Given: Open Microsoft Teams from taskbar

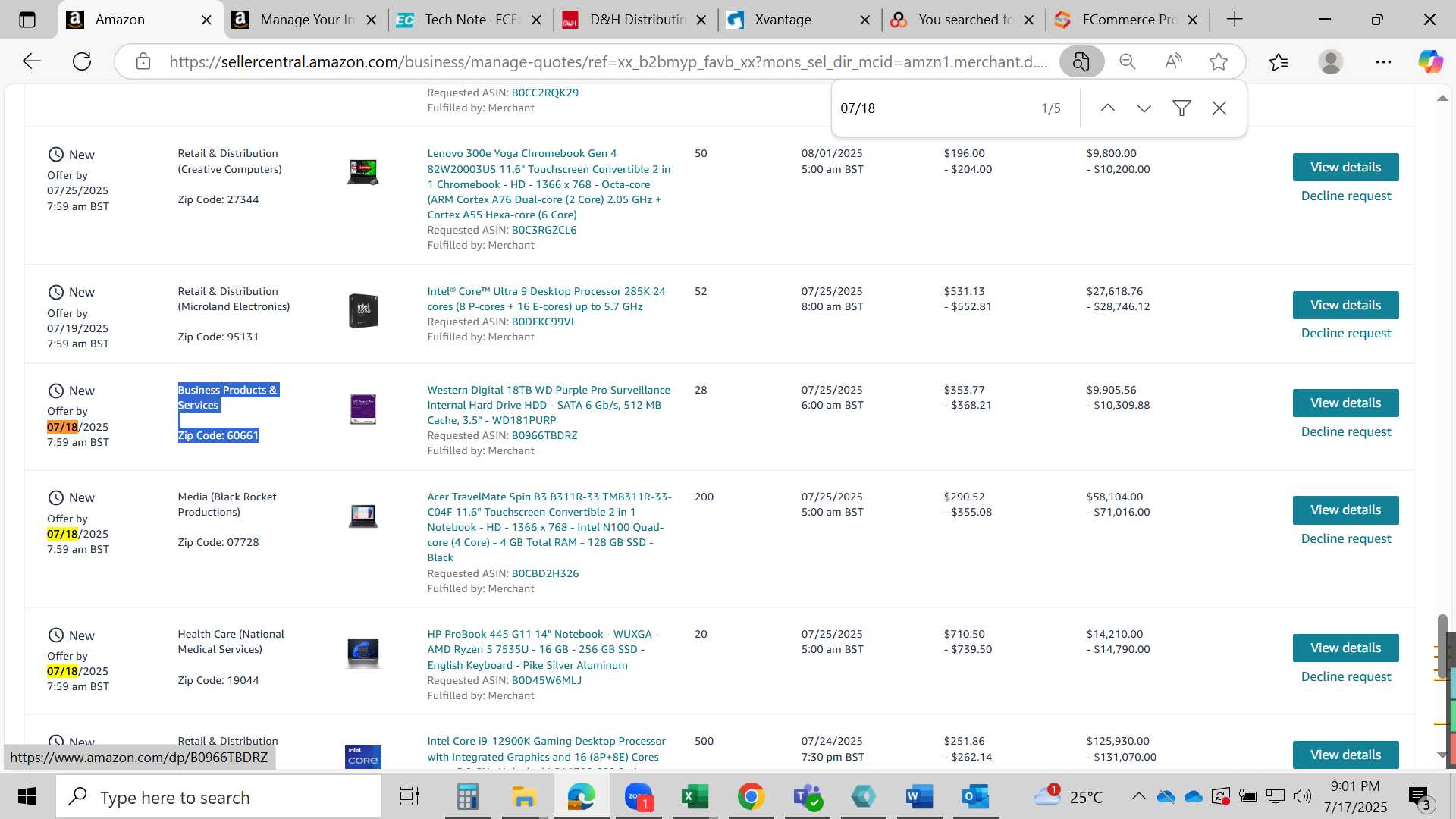Looking at the screenshot, I should [807, 796].
